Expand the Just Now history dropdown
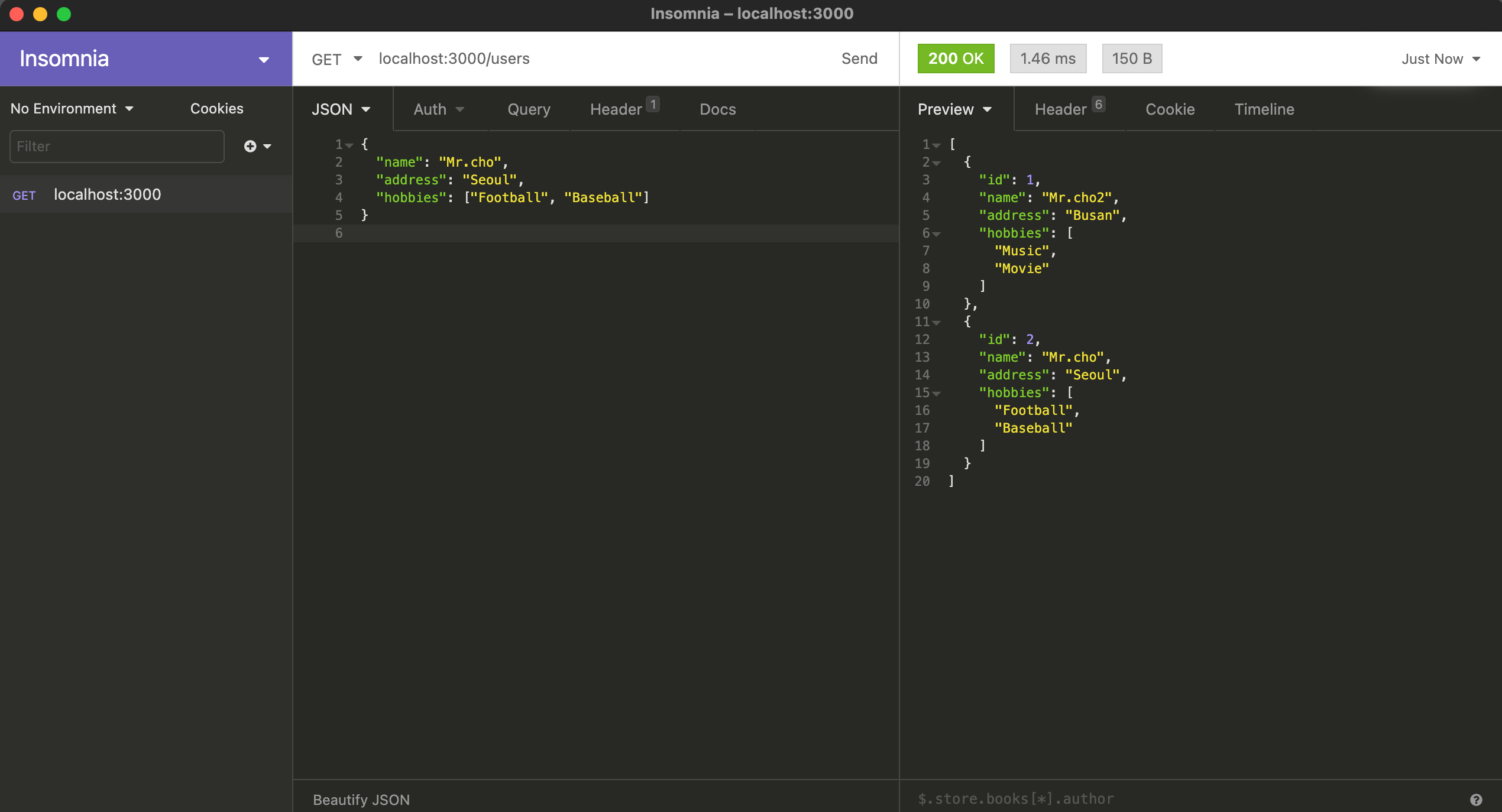 1441,59
